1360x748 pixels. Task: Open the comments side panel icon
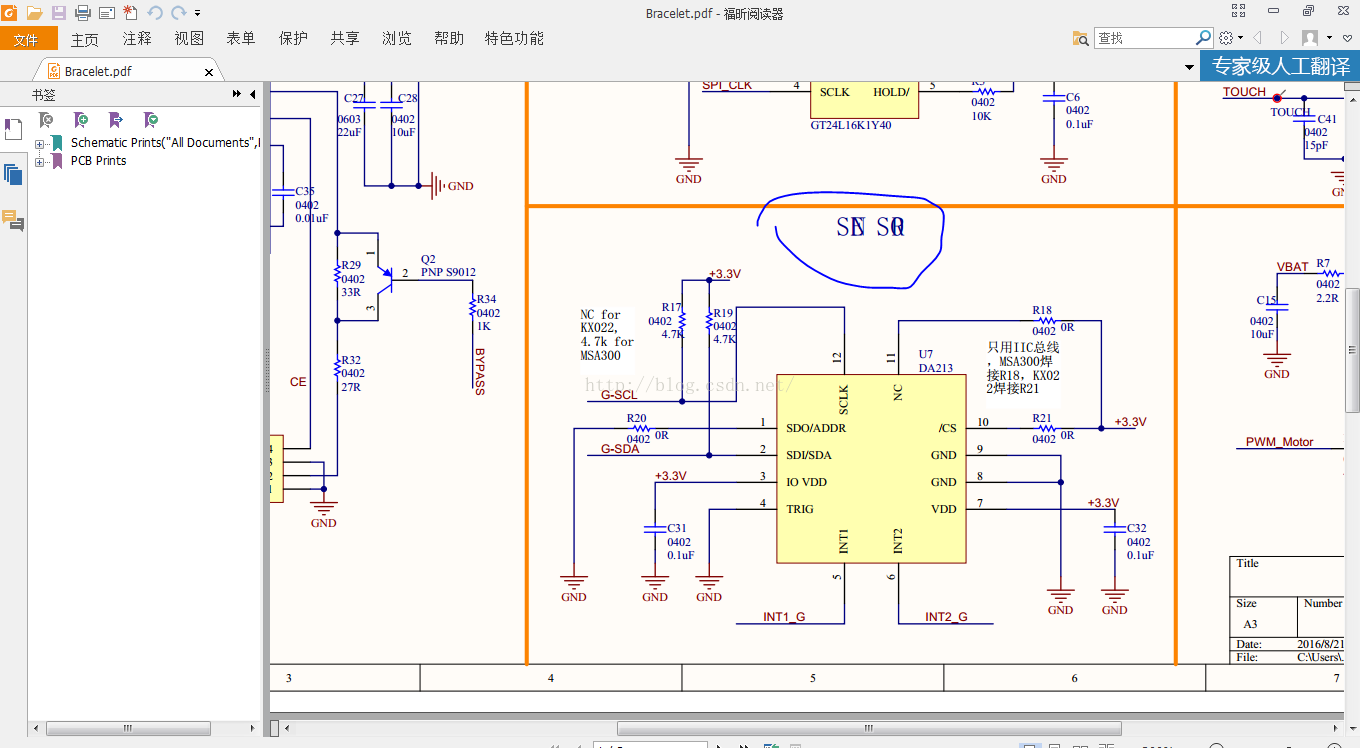click(x=13, y=221)
